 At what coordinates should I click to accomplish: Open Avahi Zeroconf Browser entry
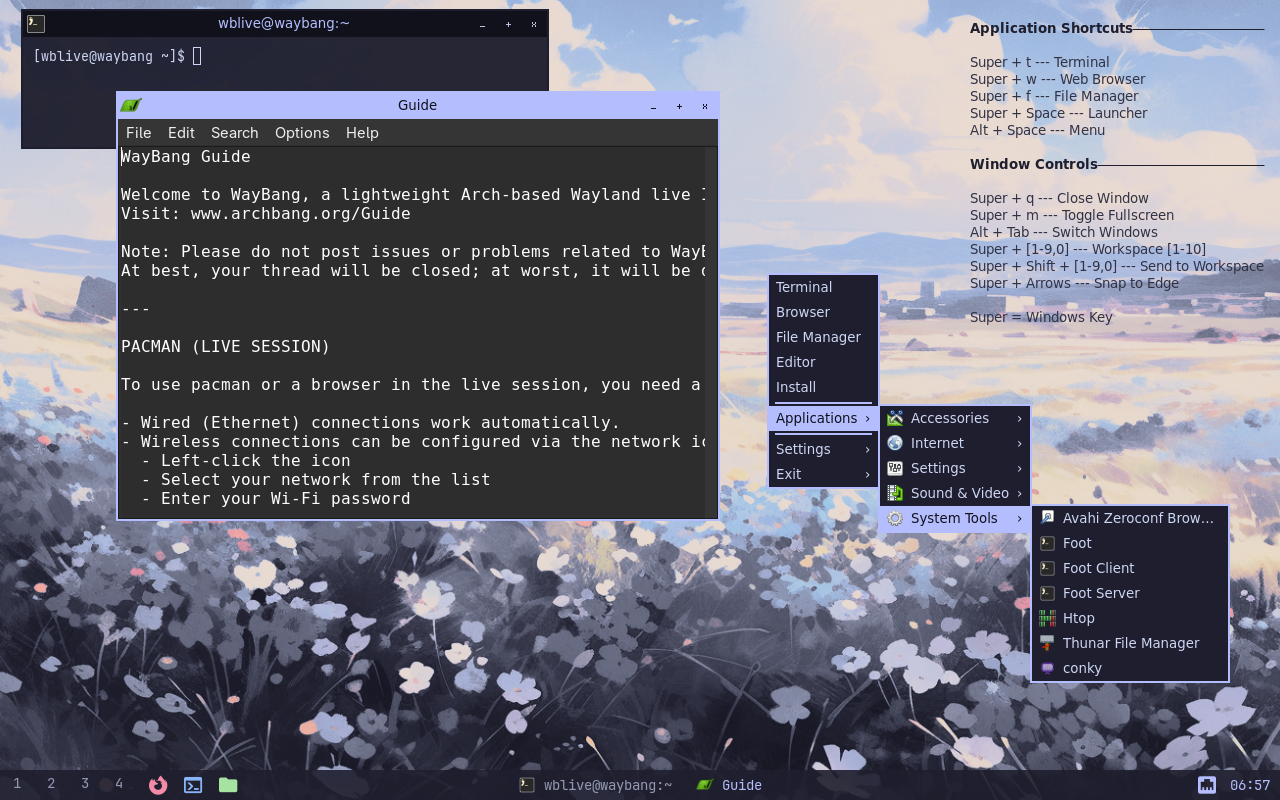click(x=1137, y=518)
